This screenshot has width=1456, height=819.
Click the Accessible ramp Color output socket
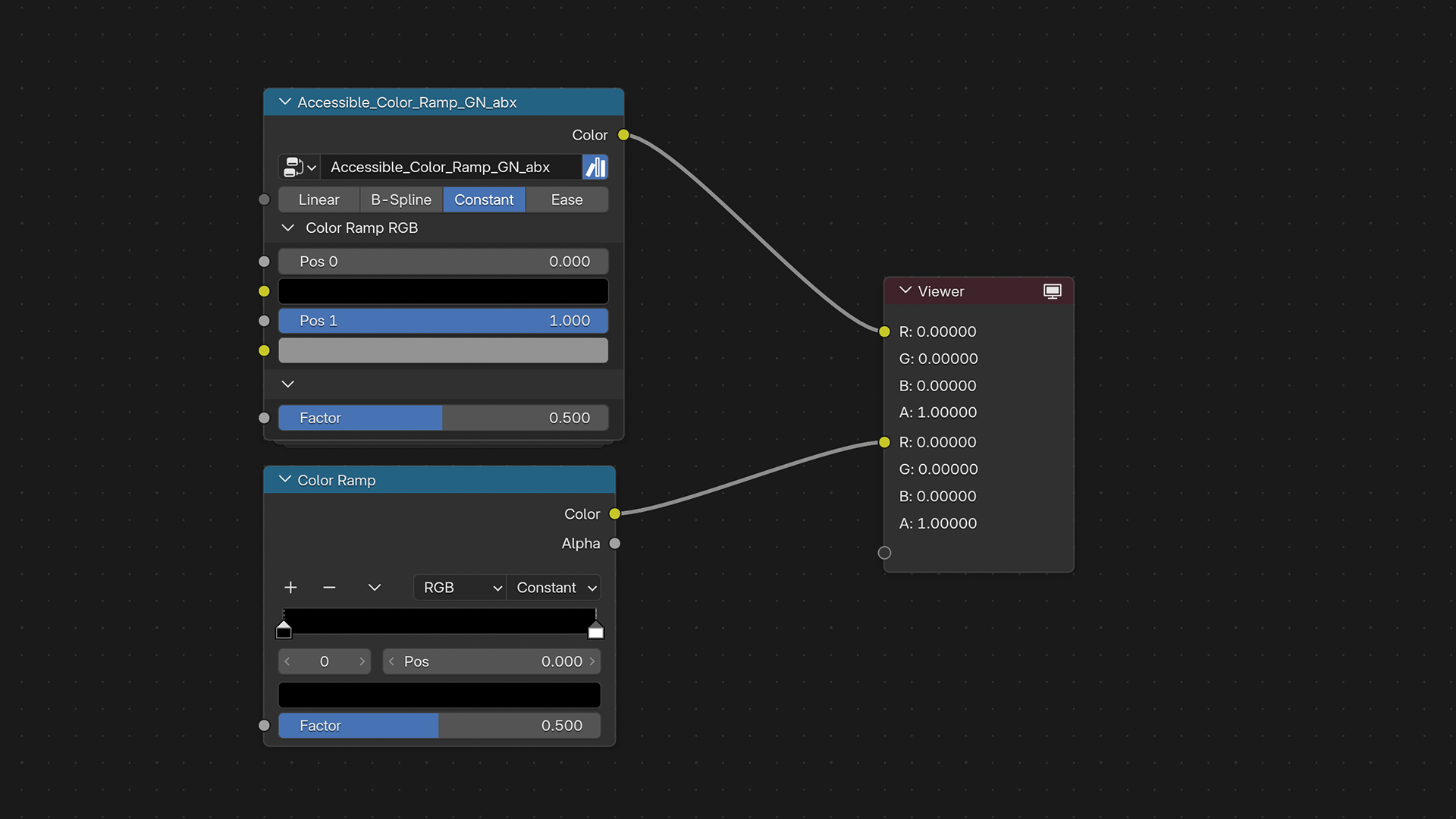click(623, 135)
